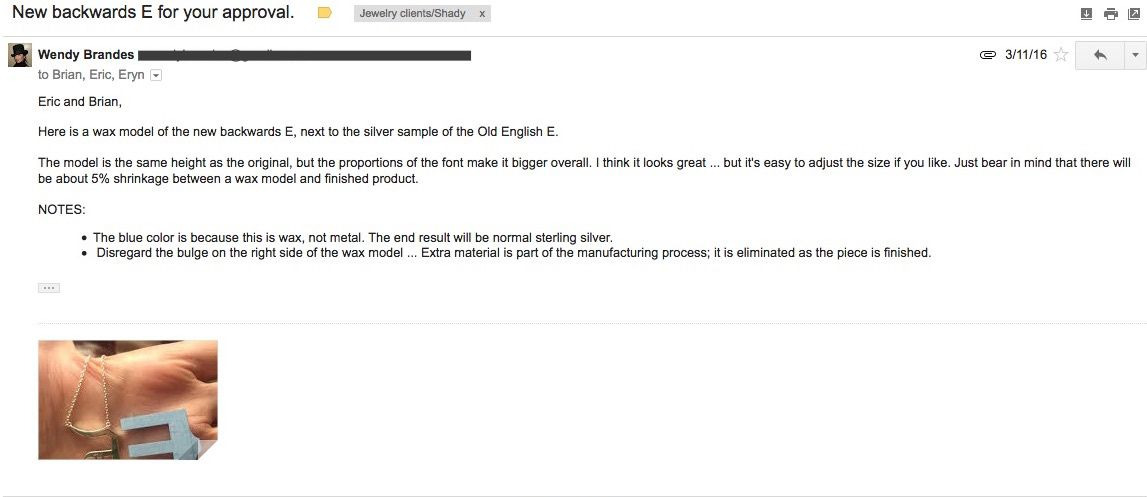Click Wendy Brandes profile picture
This screenshot has width=1147, height=497.
[20, 55]
